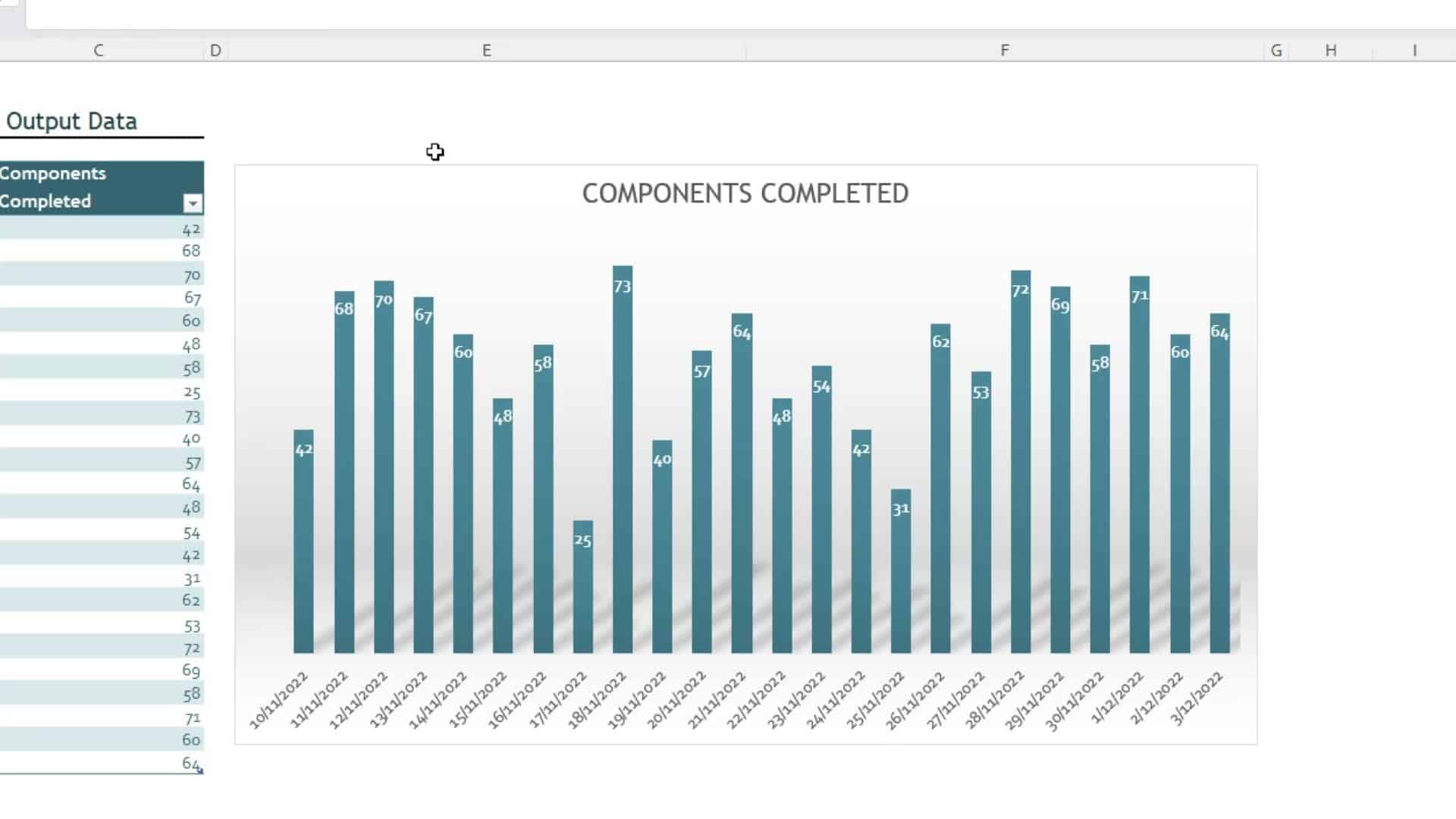This screenshot has width=1456, height=819.
Task: Click value 64 in the output data
Action: (190, 484)
